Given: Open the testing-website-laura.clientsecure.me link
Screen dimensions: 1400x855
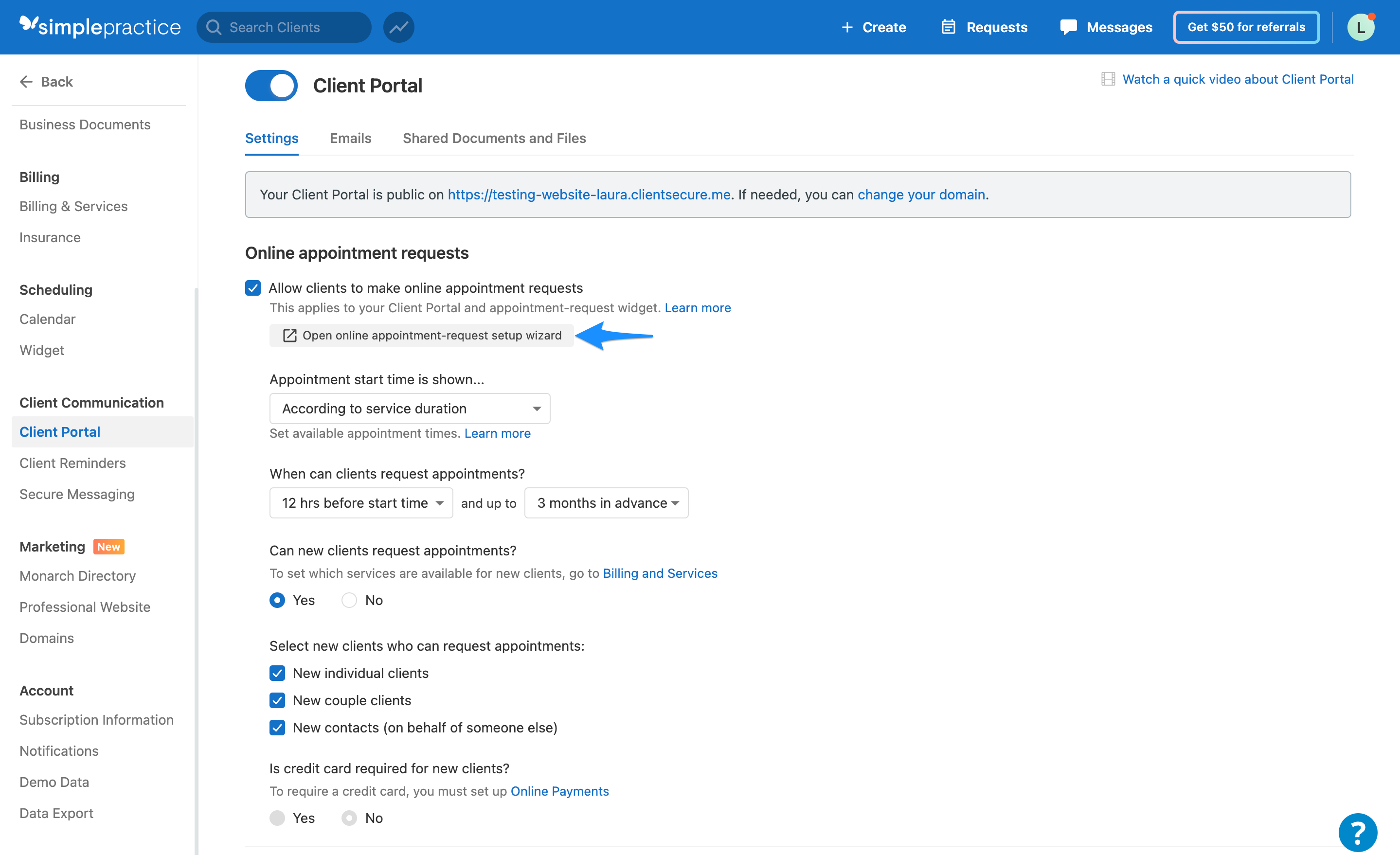Looking at the screenshot, I should (x=589, y=194).
